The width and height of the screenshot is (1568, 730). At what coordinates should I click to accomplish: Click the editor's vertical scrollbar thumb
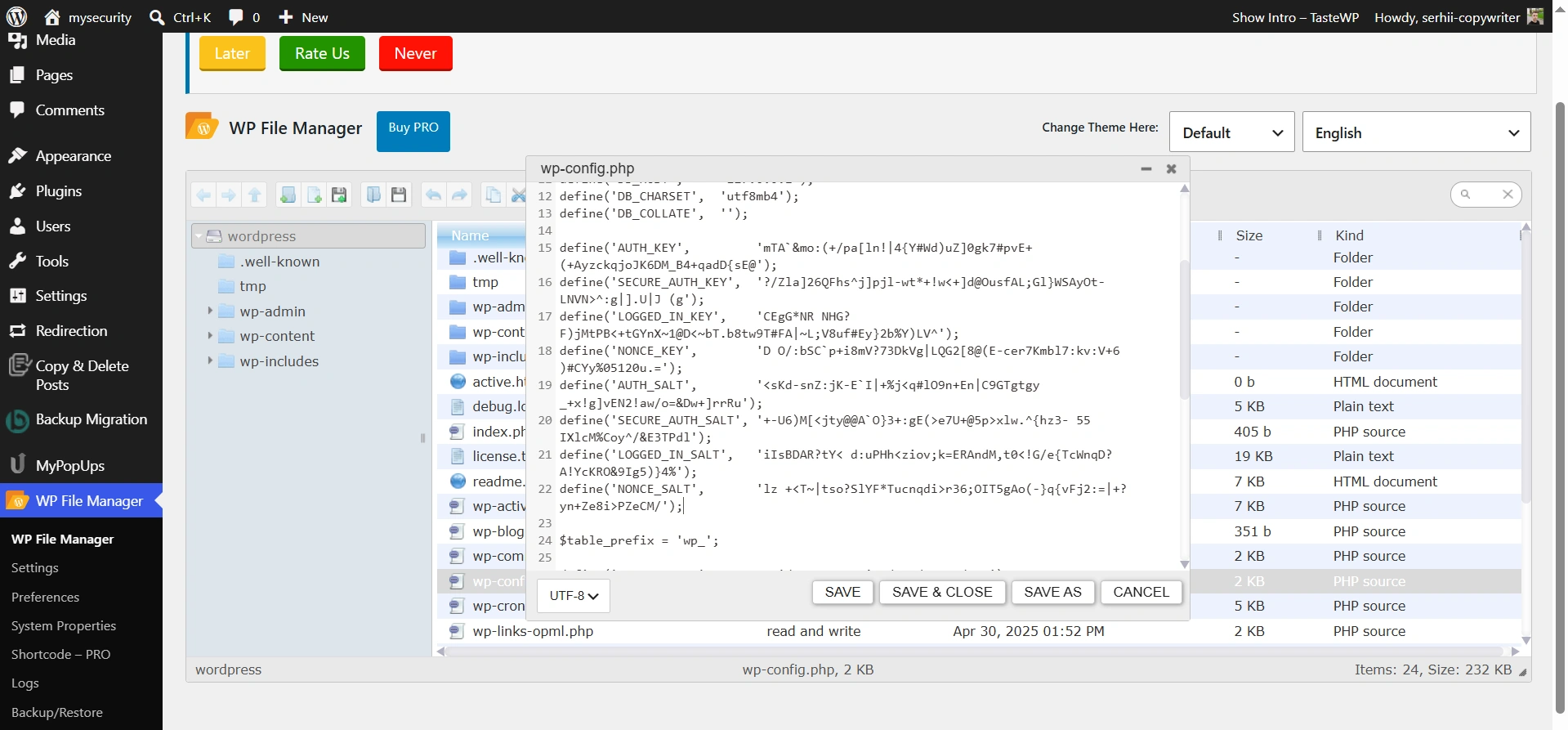click(1184, 329)
